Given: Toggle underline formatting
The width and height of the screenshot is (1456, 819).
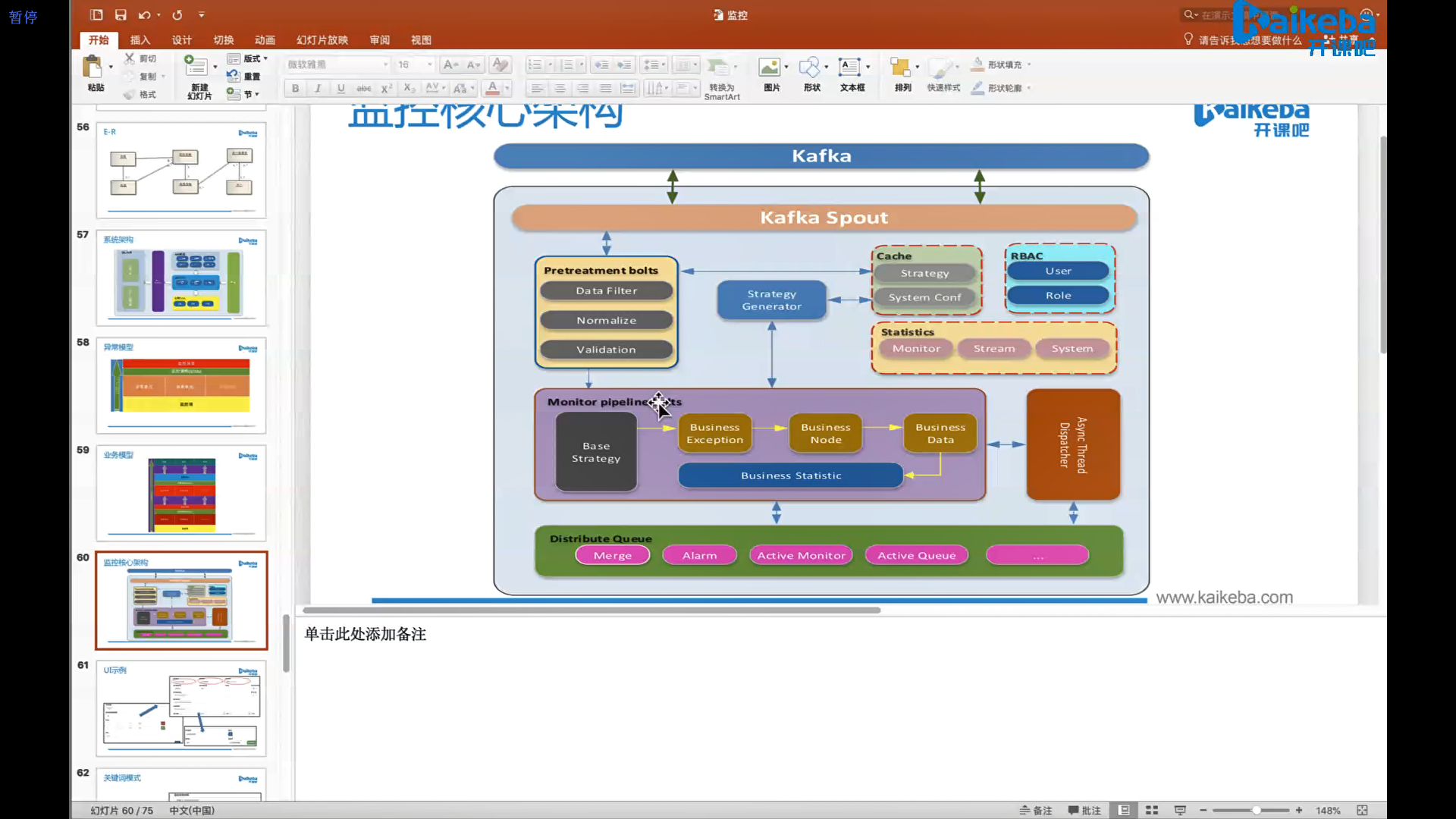Looking at the screenshot, I should click(340, 88).
